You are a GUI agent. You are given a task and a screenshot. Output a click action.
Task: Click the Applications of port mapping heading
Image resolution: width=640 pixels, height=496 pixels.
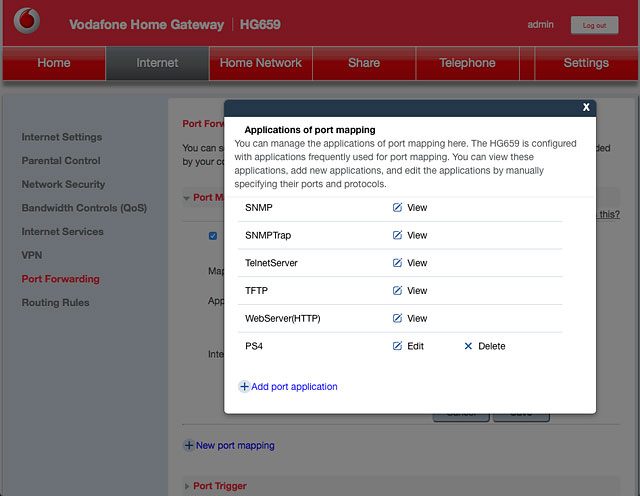(x=310, y=130)
